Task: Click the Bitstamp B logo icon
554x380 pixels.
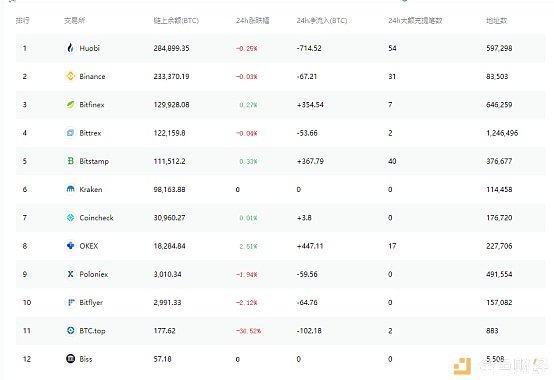Action: 71,161
